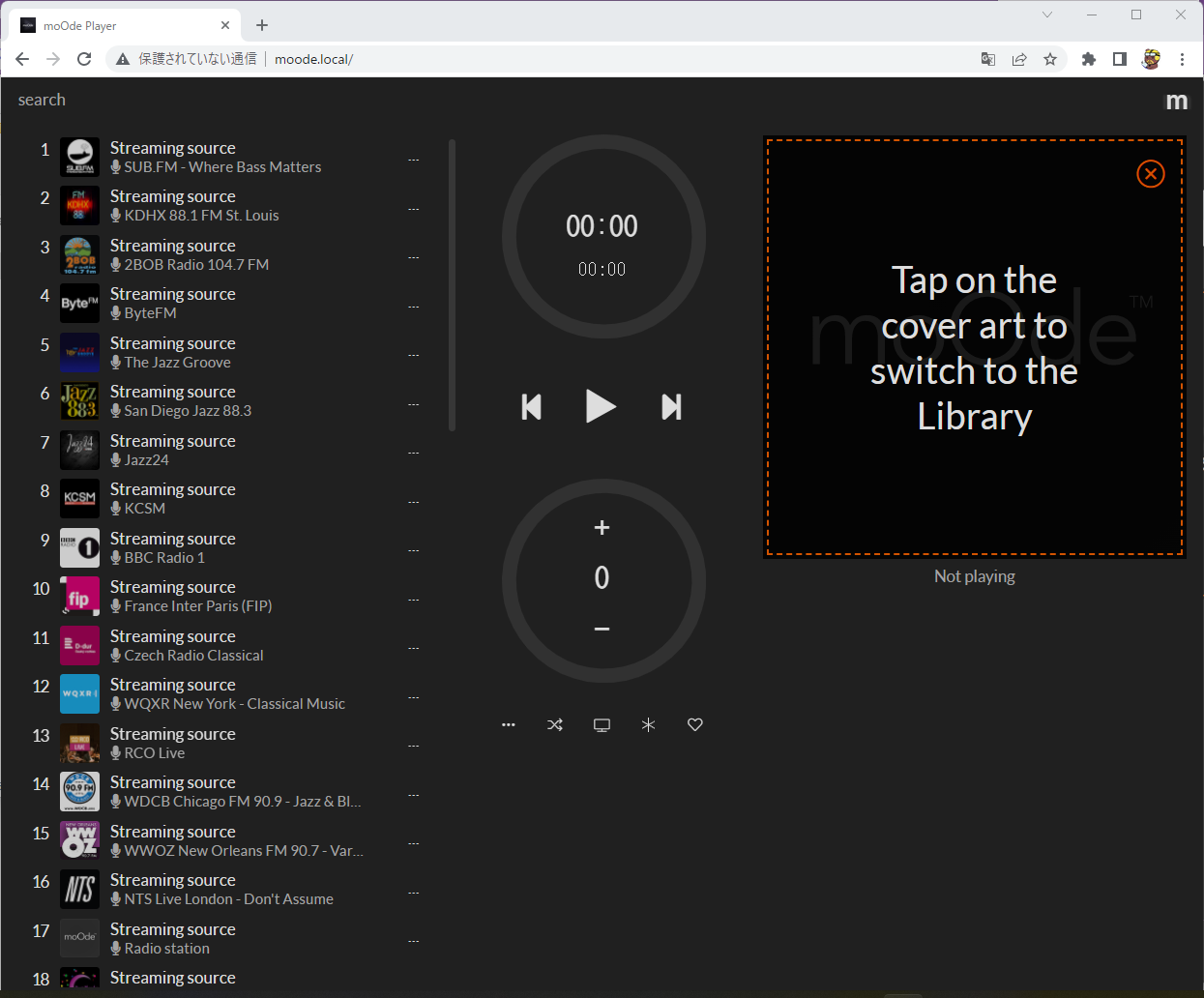Click the 2BOB Radio station logo

79,254
